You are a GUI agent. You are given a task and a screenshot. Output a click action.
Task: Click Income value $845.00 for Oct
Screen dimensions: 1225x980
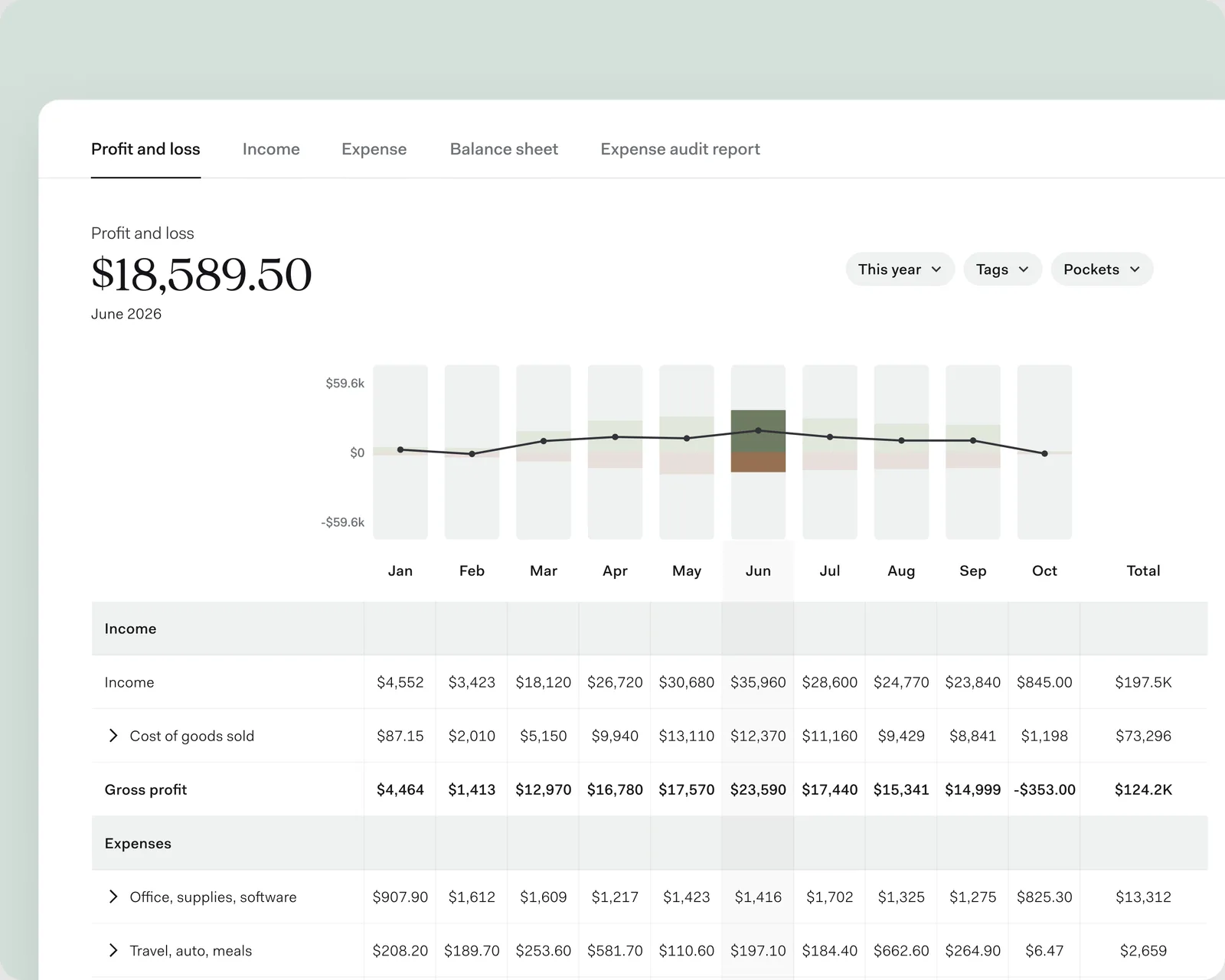(1044, 682)
